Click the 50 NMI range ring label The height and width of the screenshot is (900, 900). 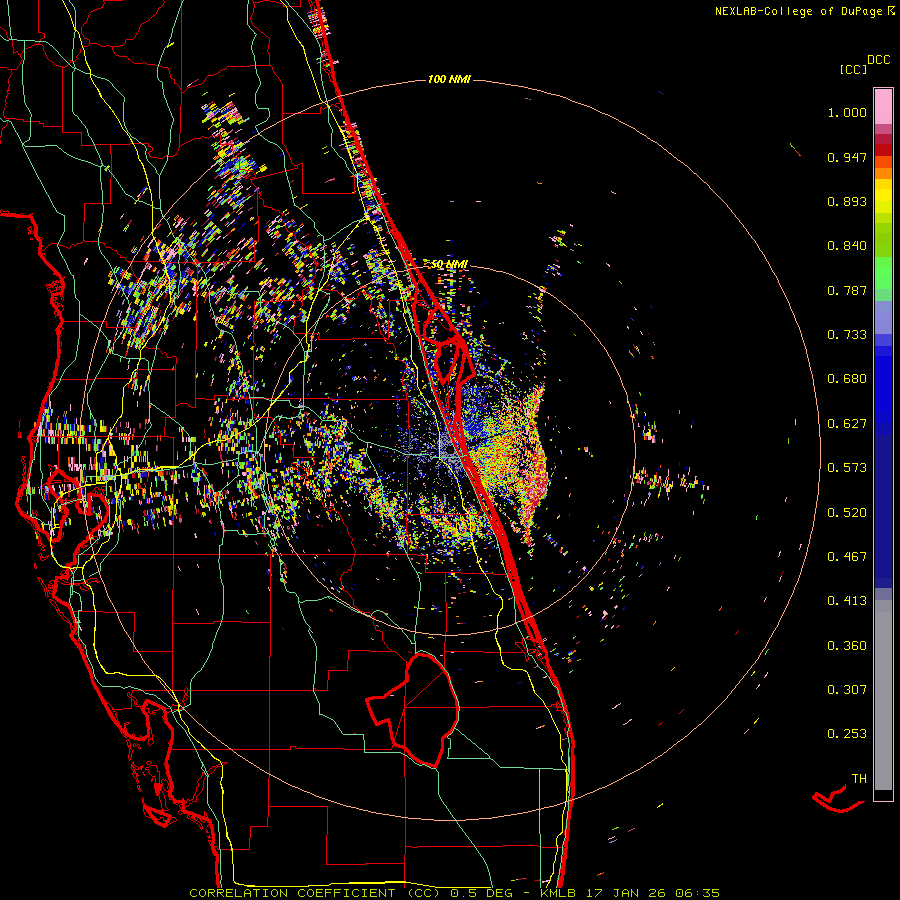(x=449, y=264)
